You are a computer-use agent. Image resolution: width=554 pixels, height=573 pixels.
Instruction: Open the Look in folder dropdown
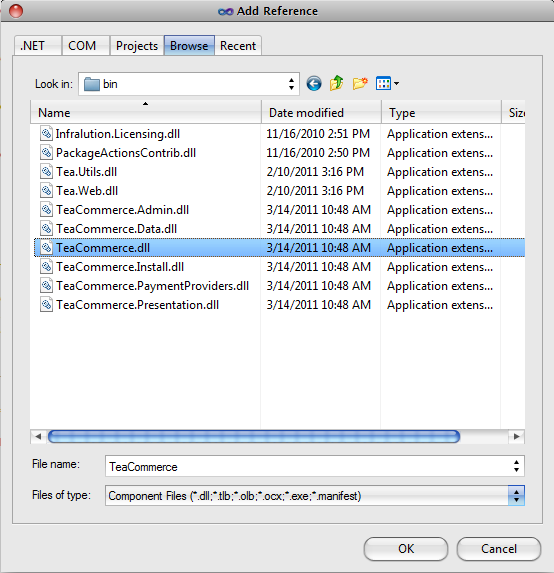[x=291, y=84]
